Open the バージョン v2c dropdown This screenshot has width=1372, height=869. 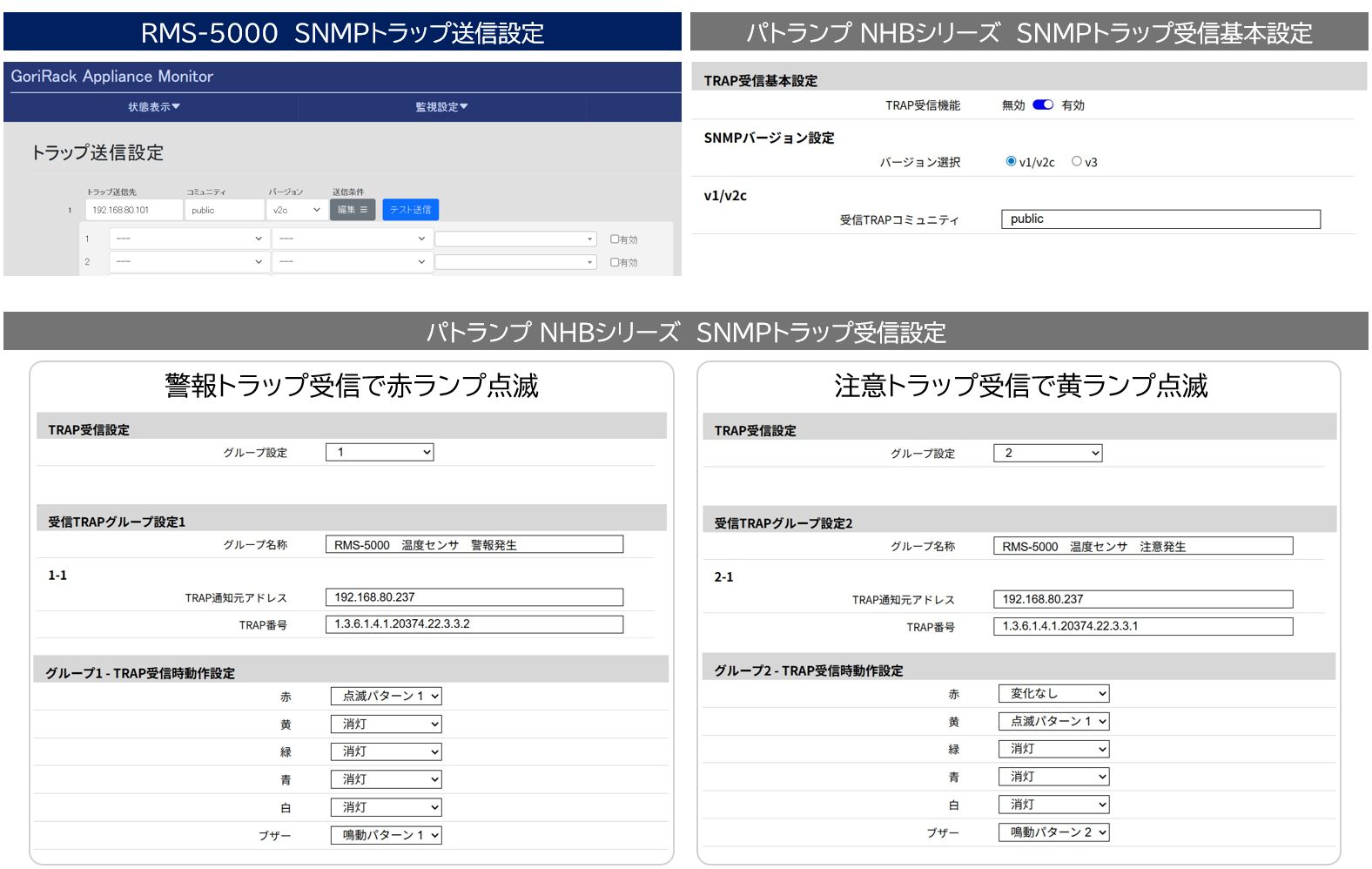(x=296, y=210)
